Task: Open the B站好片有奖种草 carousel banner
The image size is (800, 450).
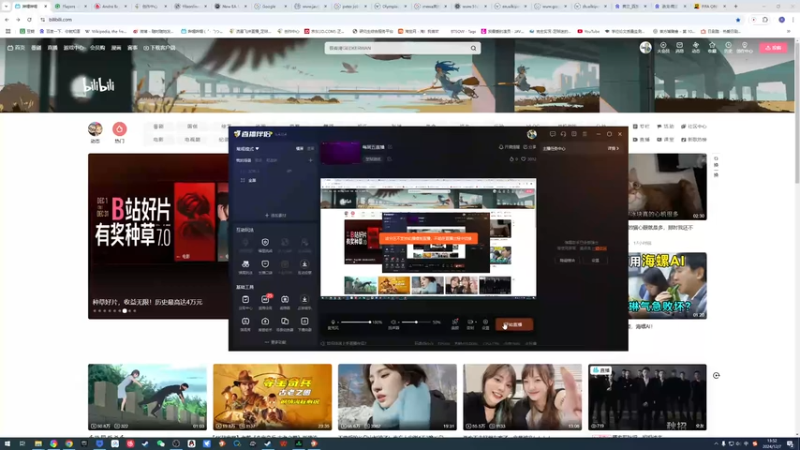Action: point(158,236)
